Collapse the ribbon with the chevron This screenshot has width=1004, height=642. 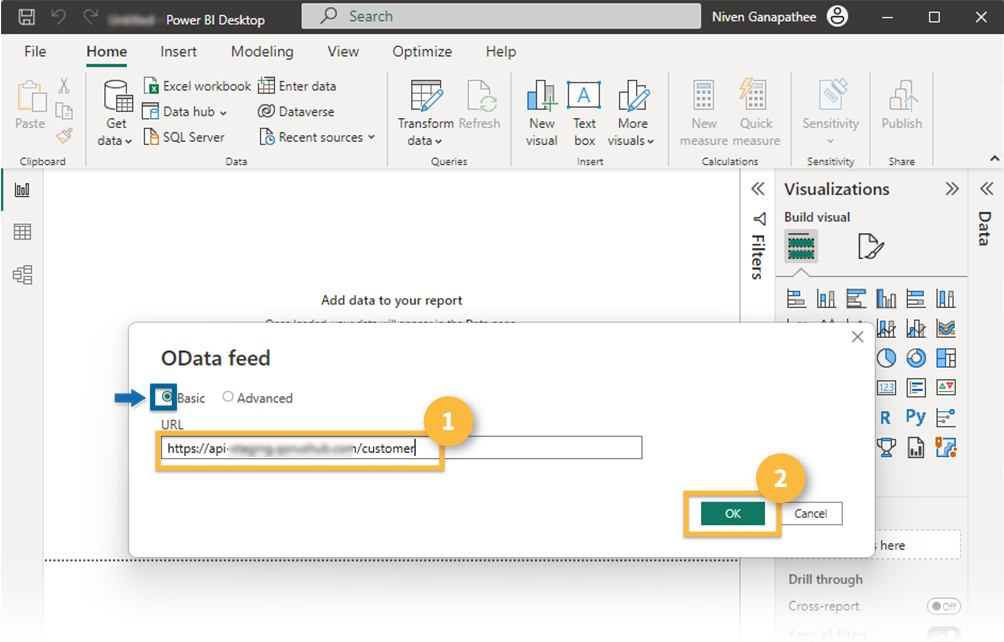click(994, 158)
